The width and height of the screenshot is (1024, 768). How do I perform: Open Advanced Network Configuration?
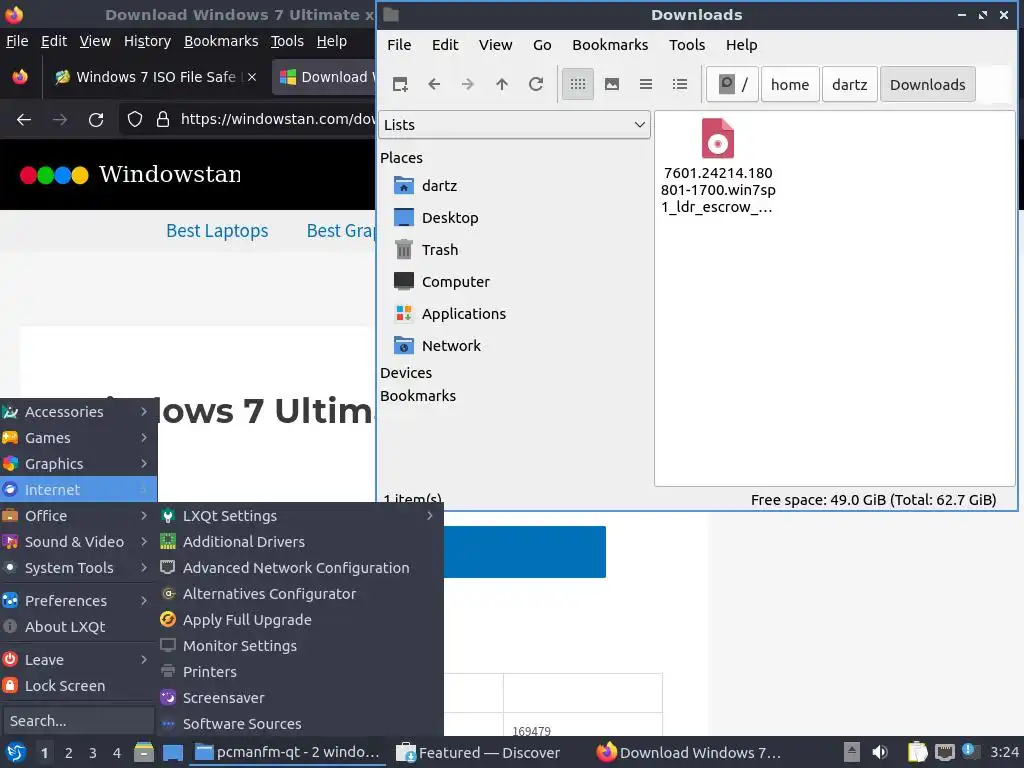point(300,568)
